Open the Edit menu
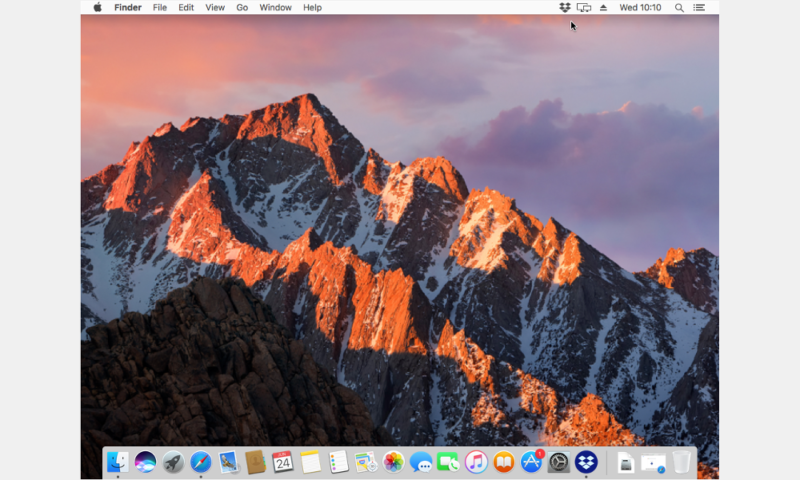 click(186, 8)
